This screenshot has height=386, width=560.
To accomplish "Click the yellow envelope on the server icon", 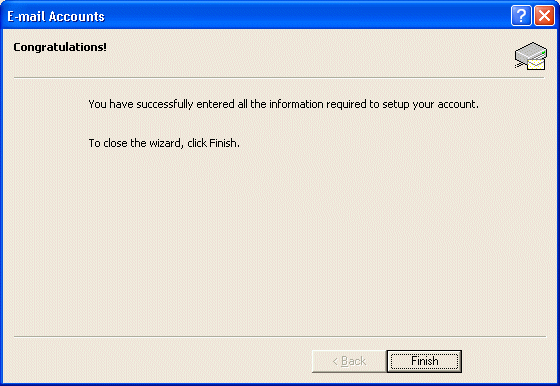I will coord(536,64).
